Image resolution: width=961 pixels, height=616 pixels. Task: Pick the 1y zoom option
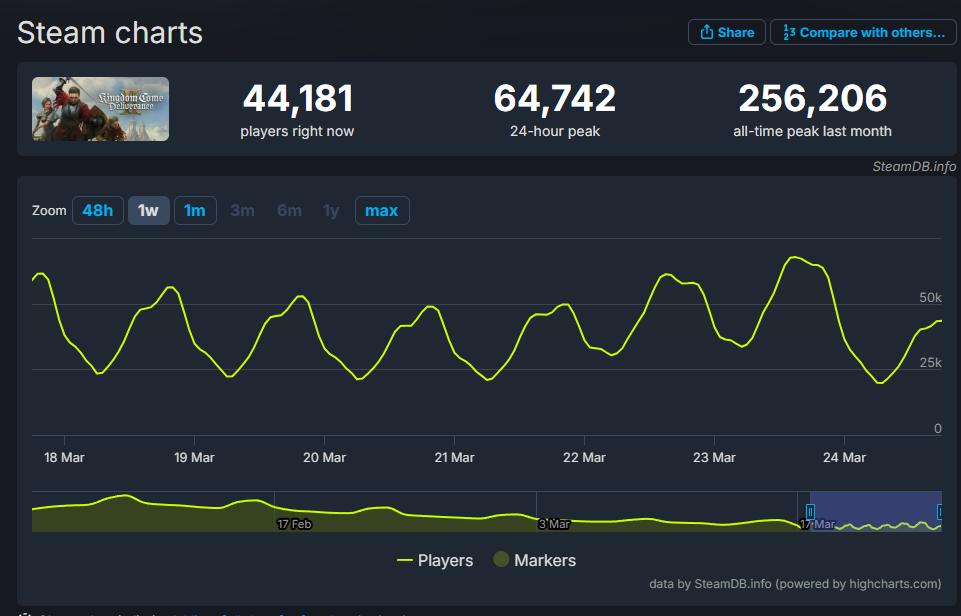[331, 210]
